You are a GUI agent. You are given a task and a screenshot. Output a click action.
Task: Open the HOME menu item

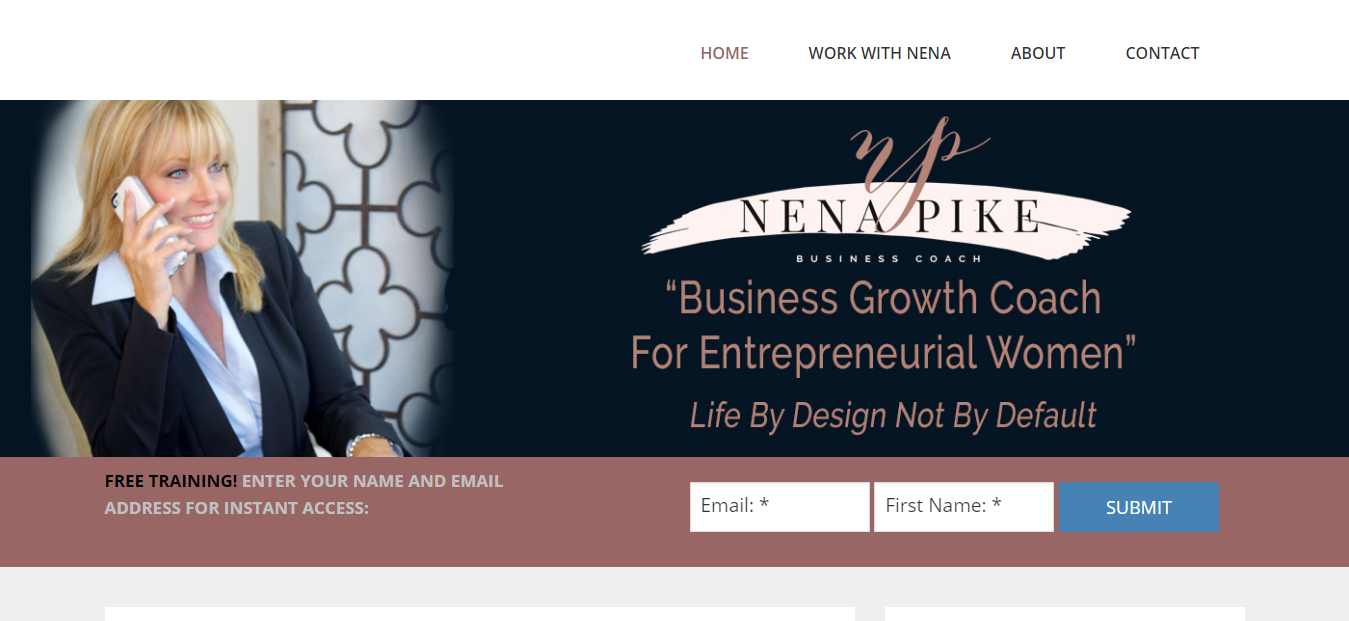(x=724, y=53)
